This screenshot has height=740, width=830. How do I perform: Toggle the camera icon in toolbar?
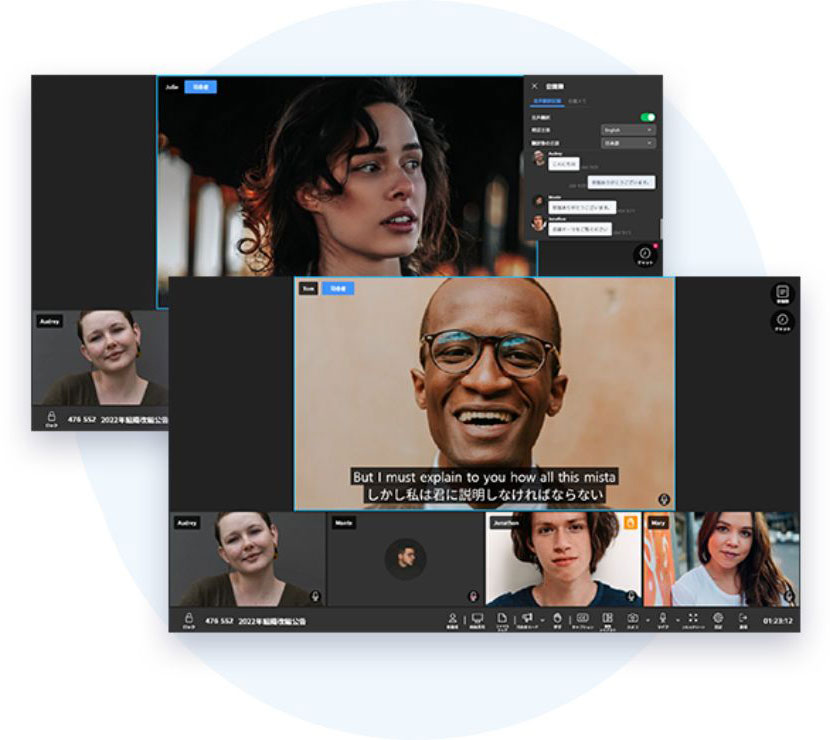point(633,620)
